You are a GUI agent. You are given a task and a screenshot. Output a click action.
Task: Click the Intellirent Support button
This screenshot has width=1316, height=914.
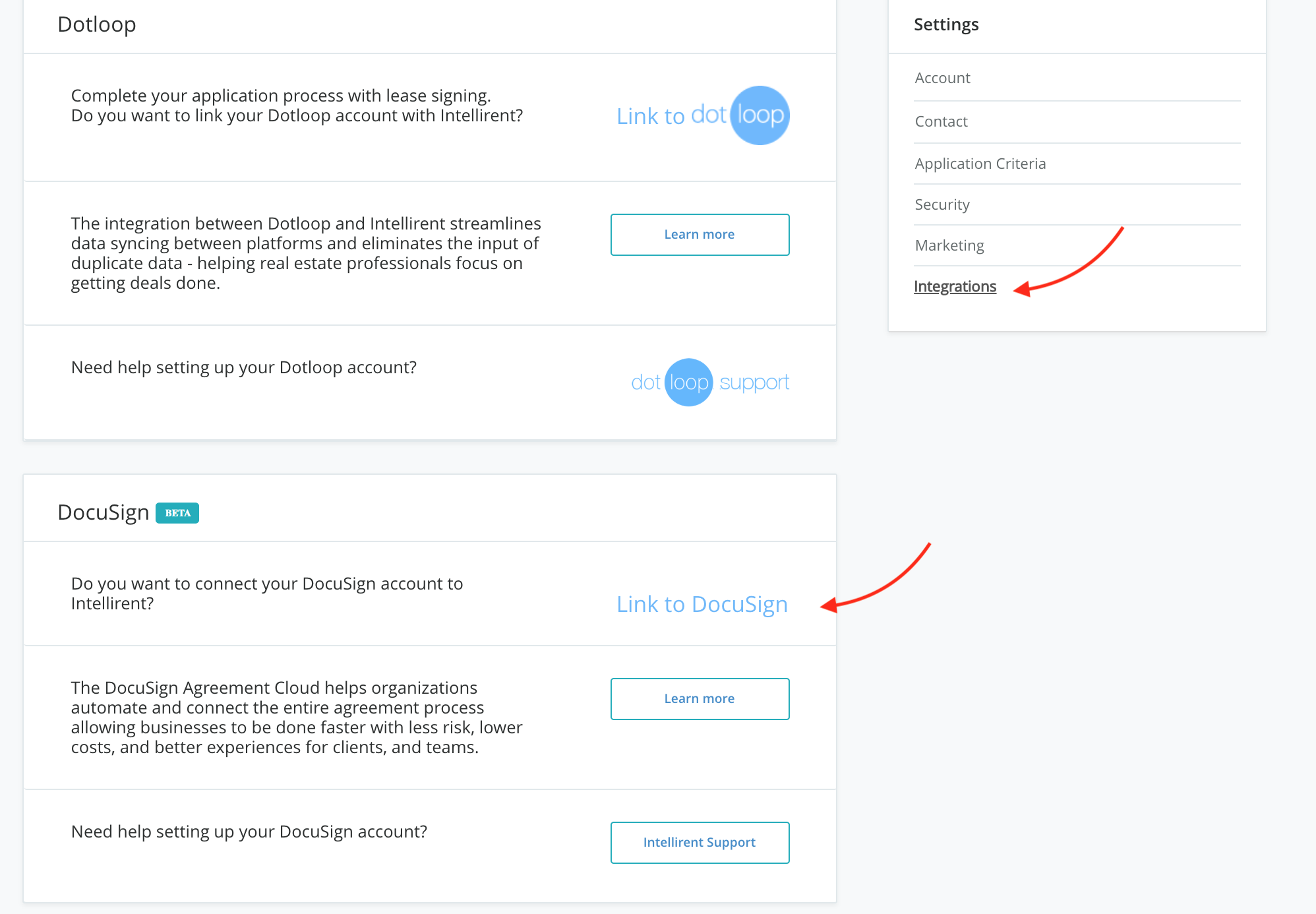coord(700,842)
